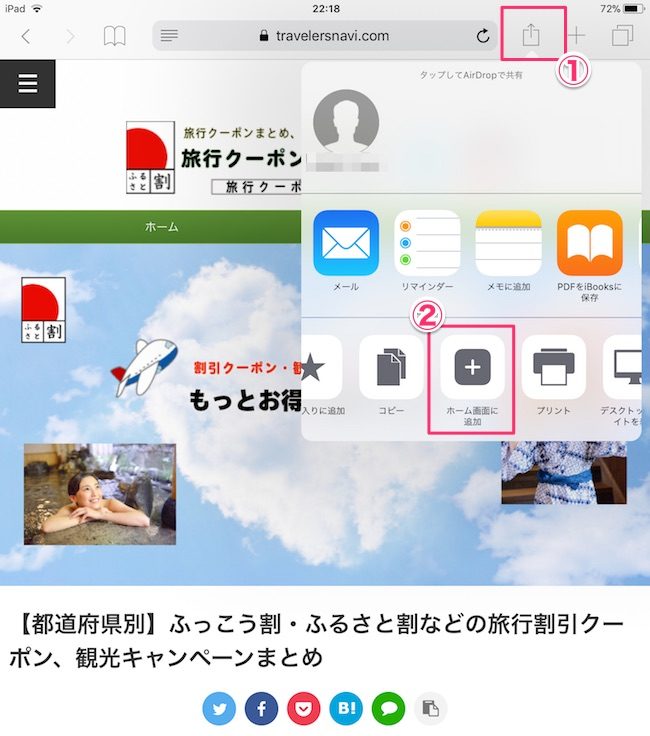Tap the コピー copy action
The height and width of the screenshot is (736, 650).
[x=391, y=367]
